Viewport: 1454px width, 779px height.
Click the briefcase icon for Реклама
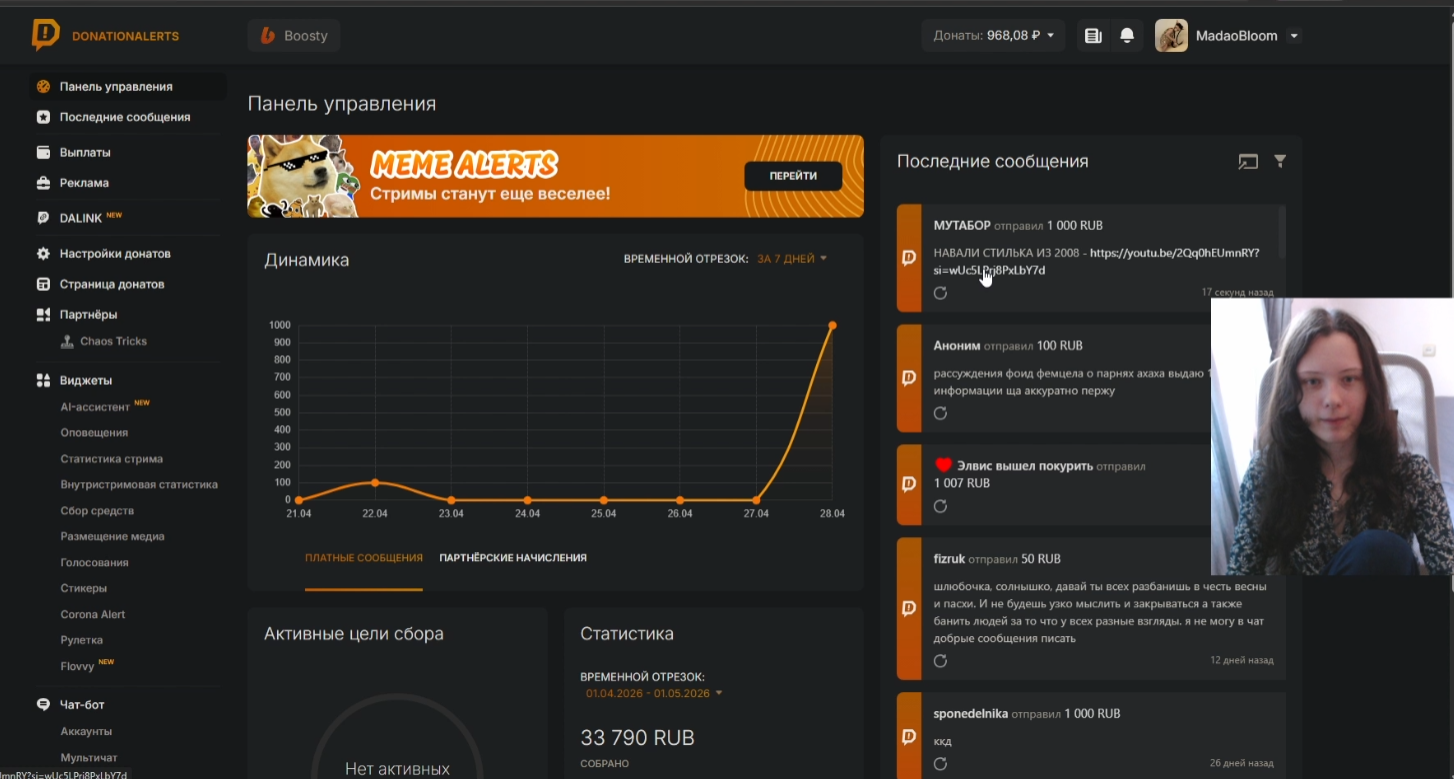43,183
